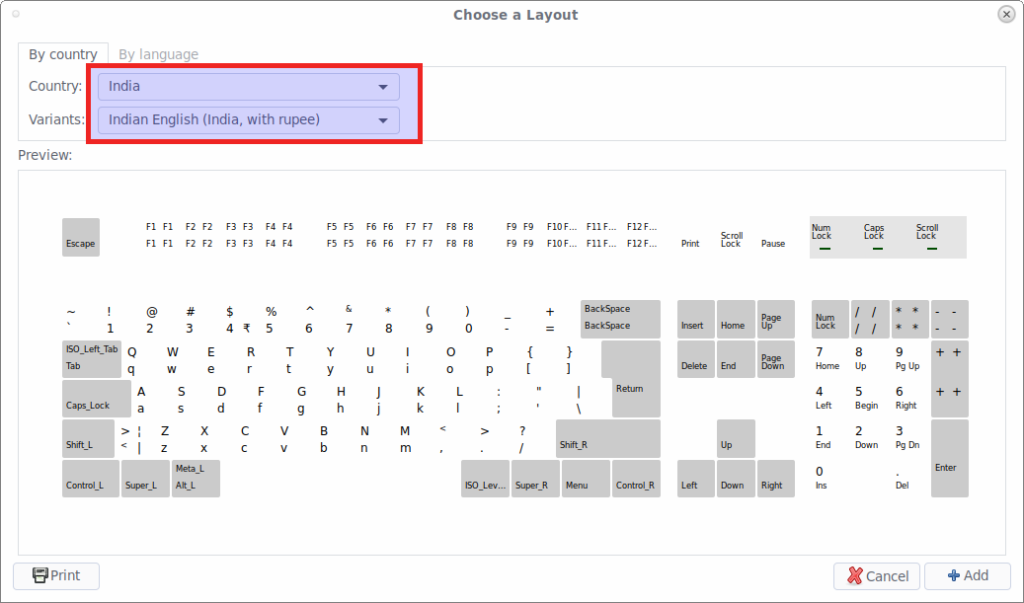Click the BackSpace key in preview
Viewport: 1024px width, 603px height.
point(620,318)
